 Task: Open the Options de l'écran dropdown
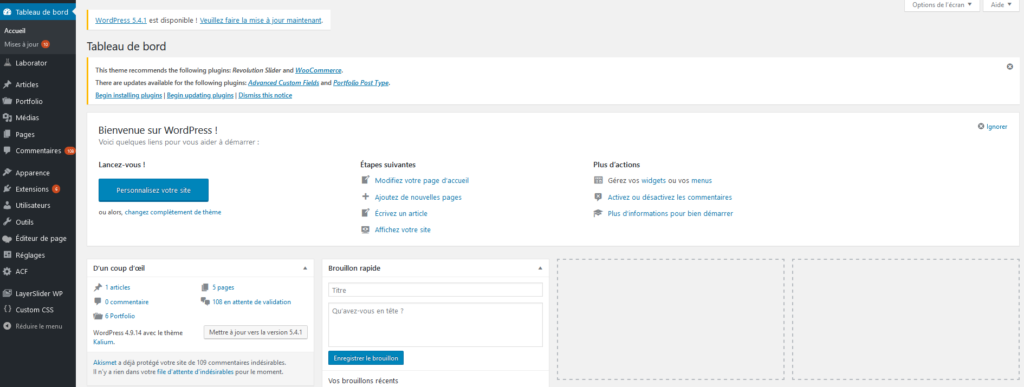[942, 5]
